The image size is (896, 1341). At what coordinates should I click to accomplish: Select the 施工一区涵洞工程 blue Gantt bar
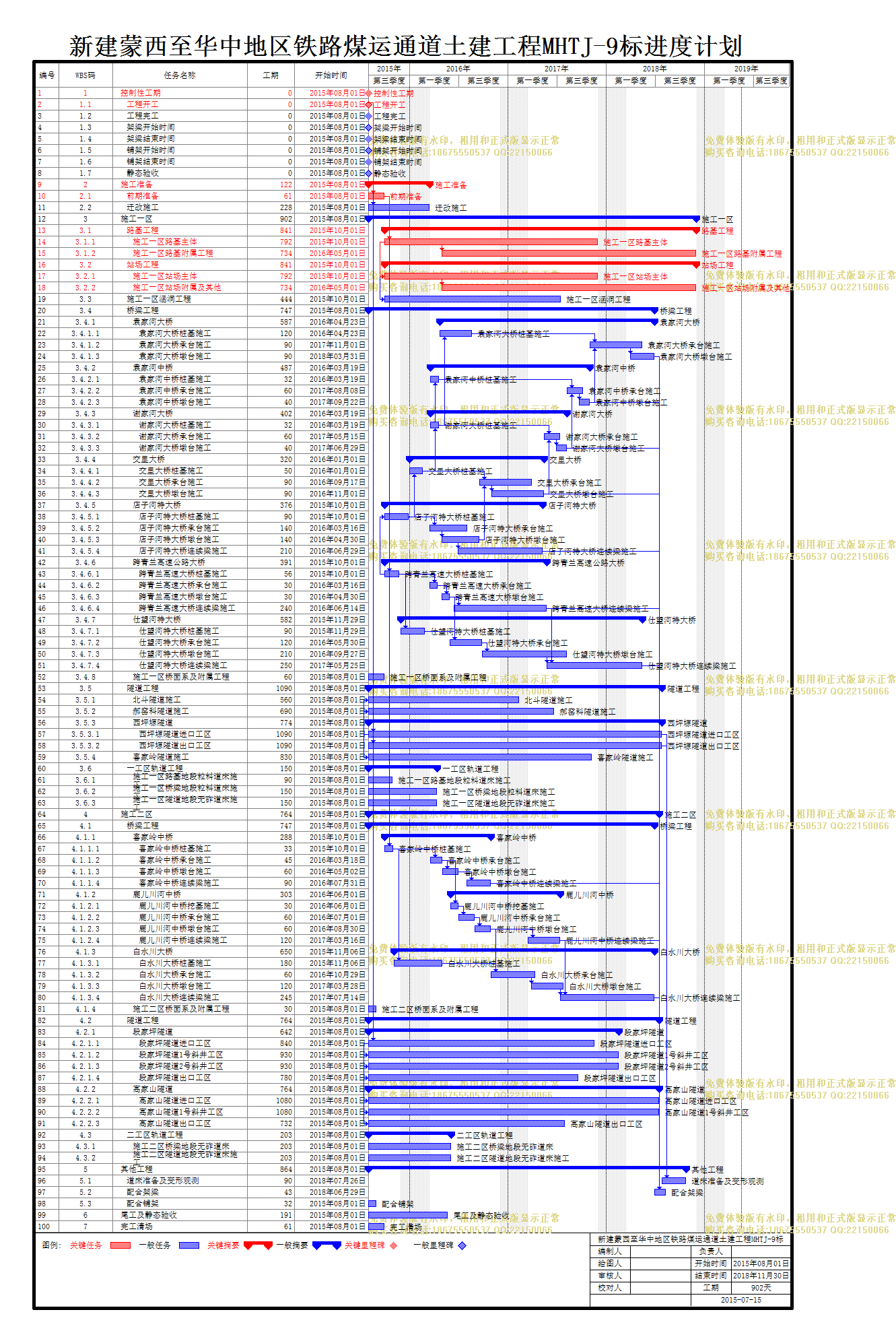[473, 299]
